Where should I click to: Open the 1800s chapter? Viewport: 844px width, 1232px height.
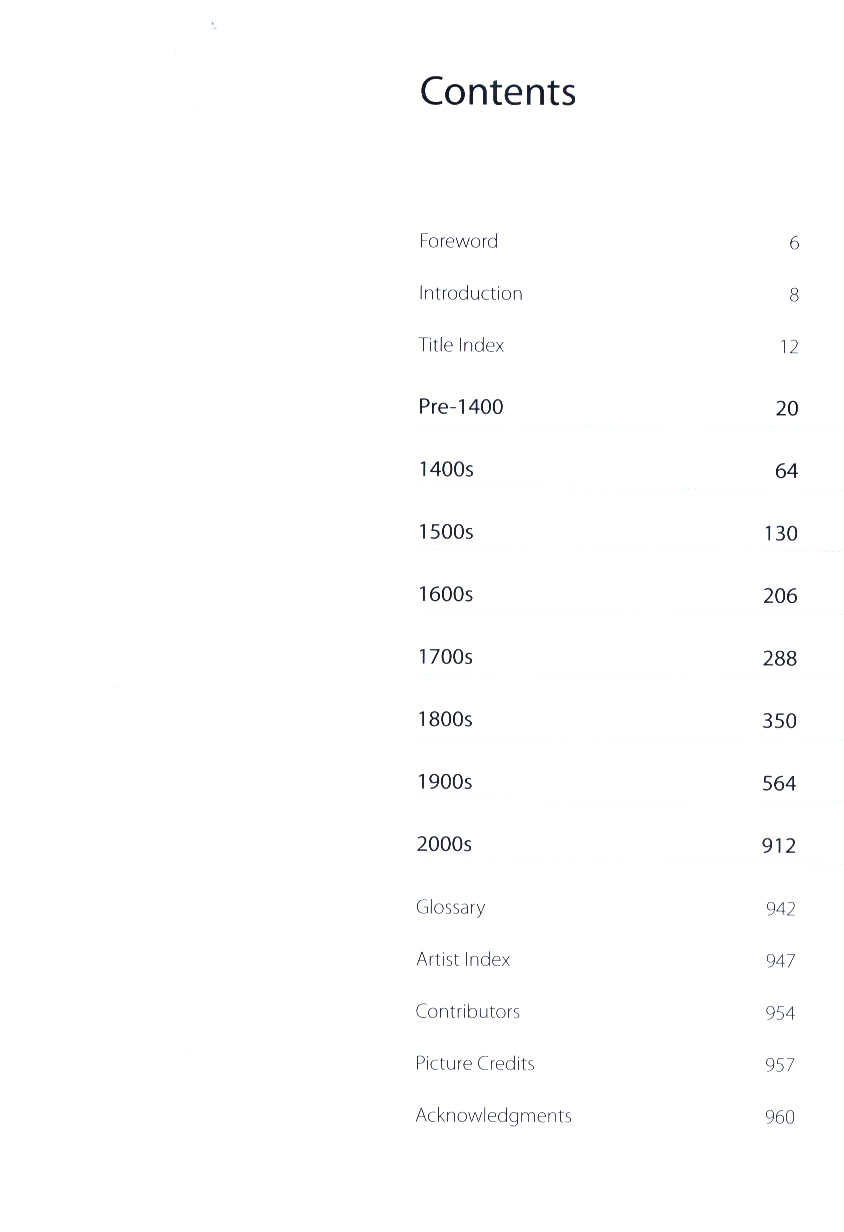point(445,719)
